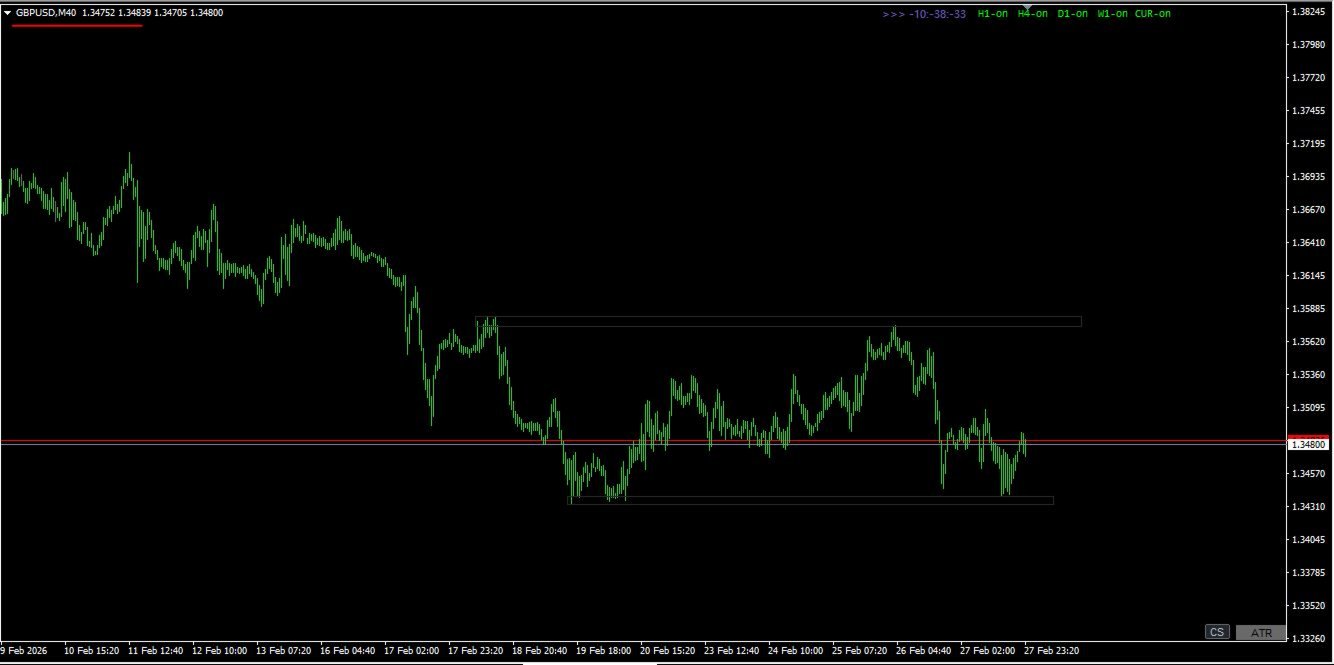Click the 1.37980 price scale value
This screenshot has width=1334, height=665.
point(1308,44)
